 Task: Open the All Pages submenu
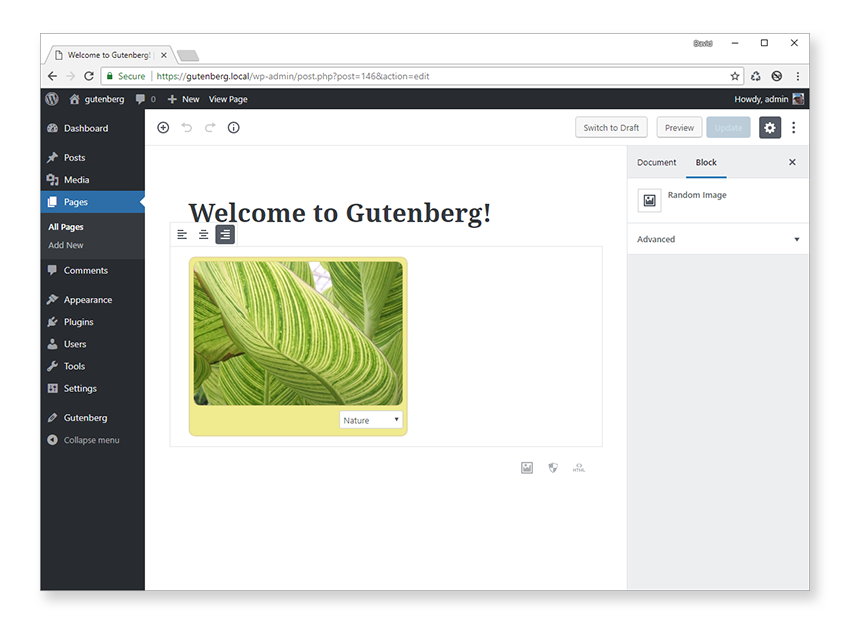click(66, 227)
